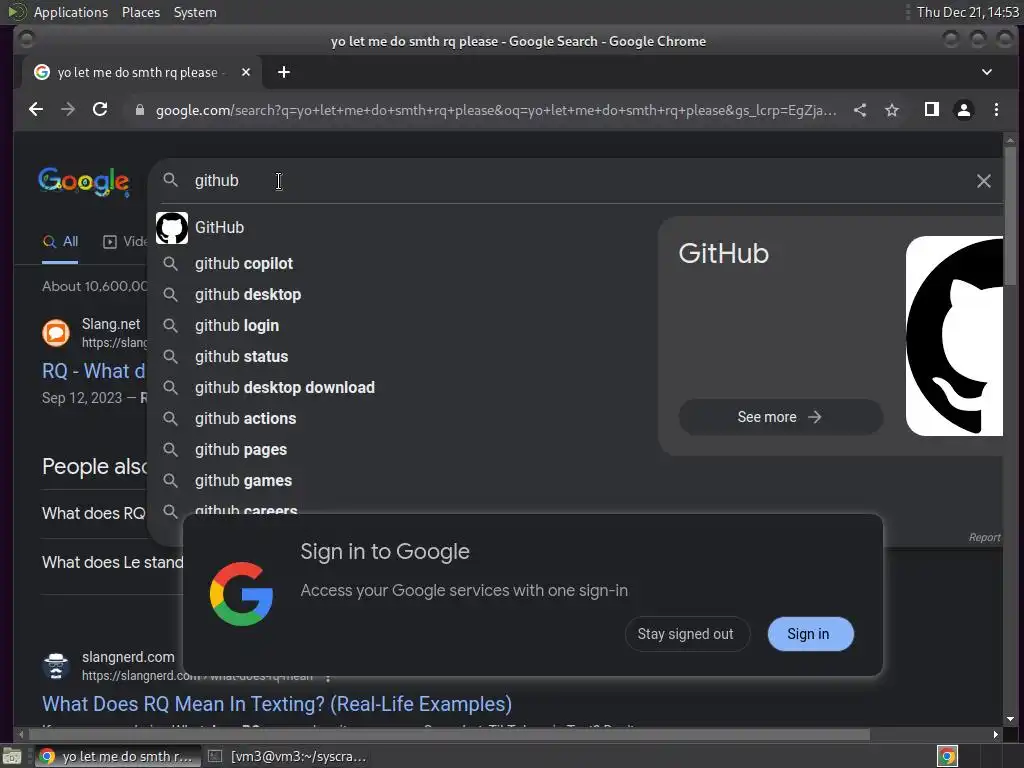The height and width of the screenshot is (768, 1024).
Task: Go back with the browser back arrow
Action: pos(36,109)
